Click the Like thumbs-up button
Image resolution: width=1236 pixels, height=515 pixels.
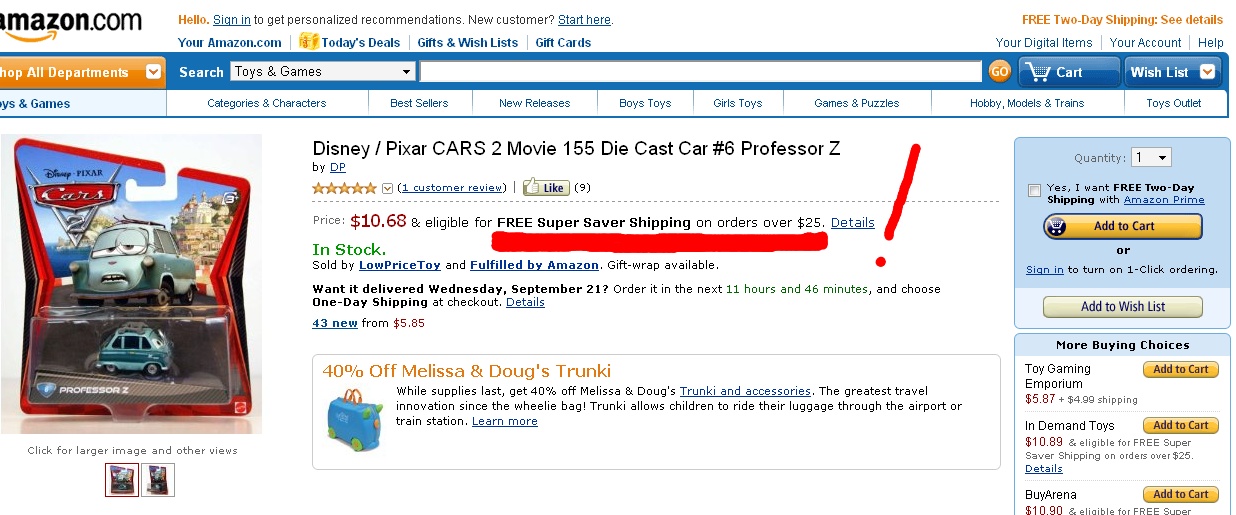[545, 187]
